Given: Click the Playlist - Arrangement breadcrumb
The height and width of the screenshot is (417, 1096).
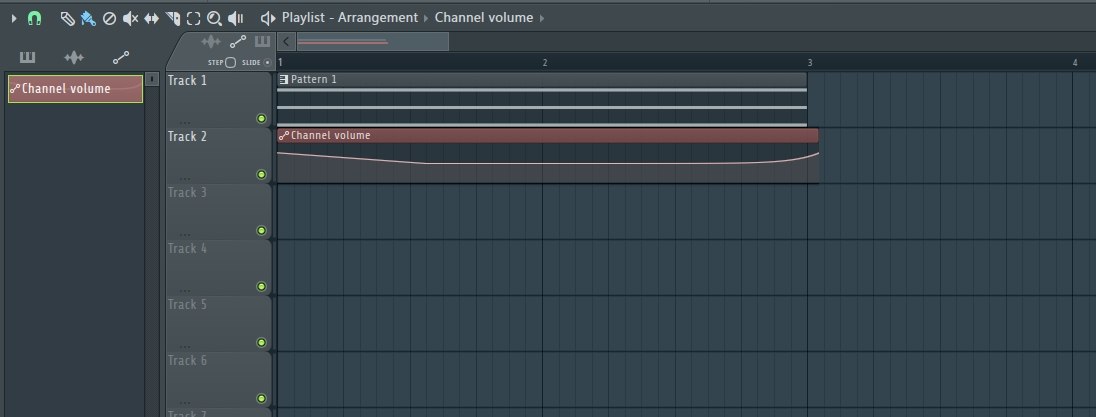Looking at the screenshot, I should pyautogui.click(x=349, y=17).
